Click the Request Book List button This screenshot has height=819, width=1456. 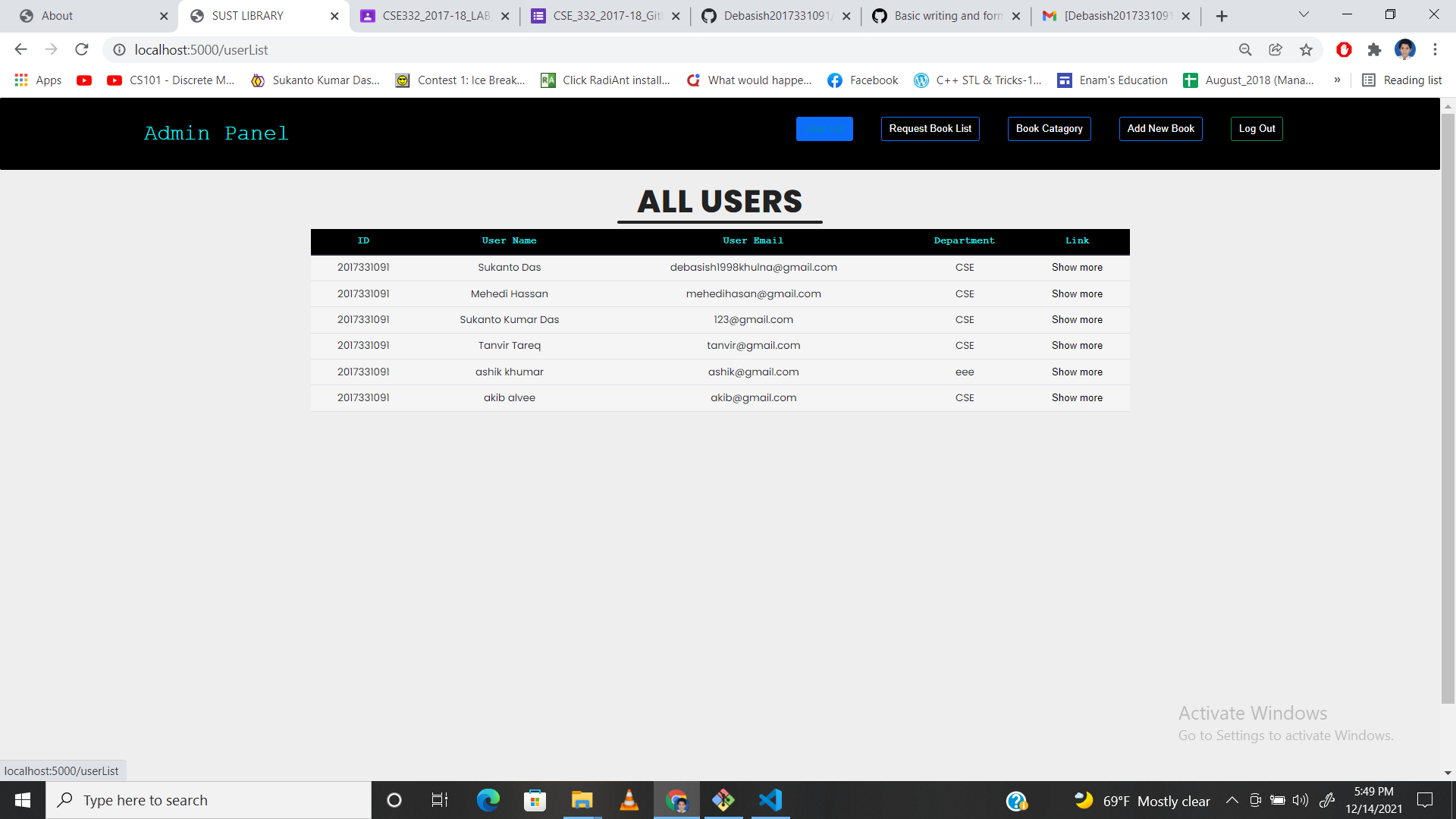[930, 129]
